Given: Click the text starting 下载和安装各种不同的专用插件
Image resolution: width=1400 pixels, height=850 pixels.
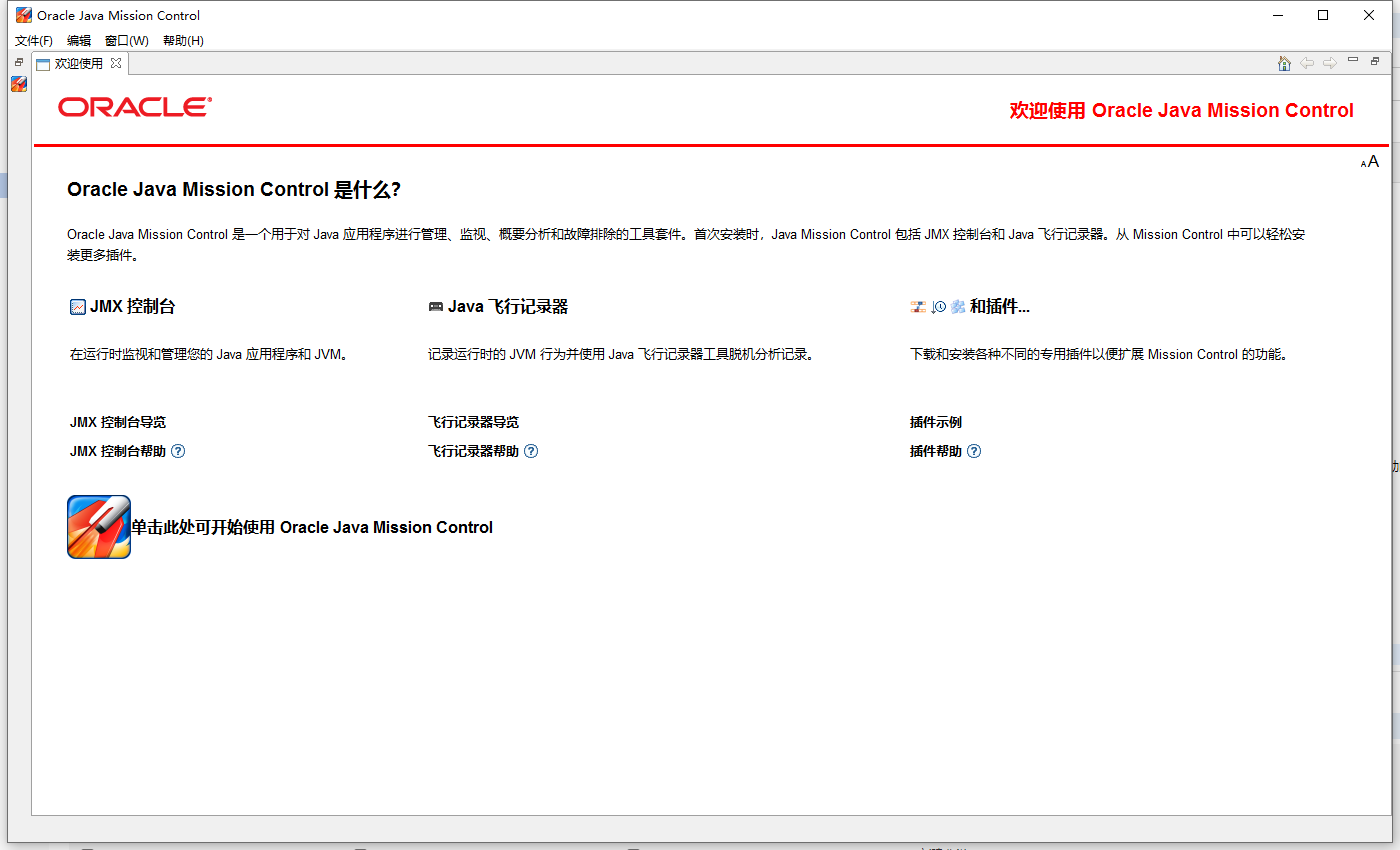Looking at the screenshot, I should (1098, 354).
